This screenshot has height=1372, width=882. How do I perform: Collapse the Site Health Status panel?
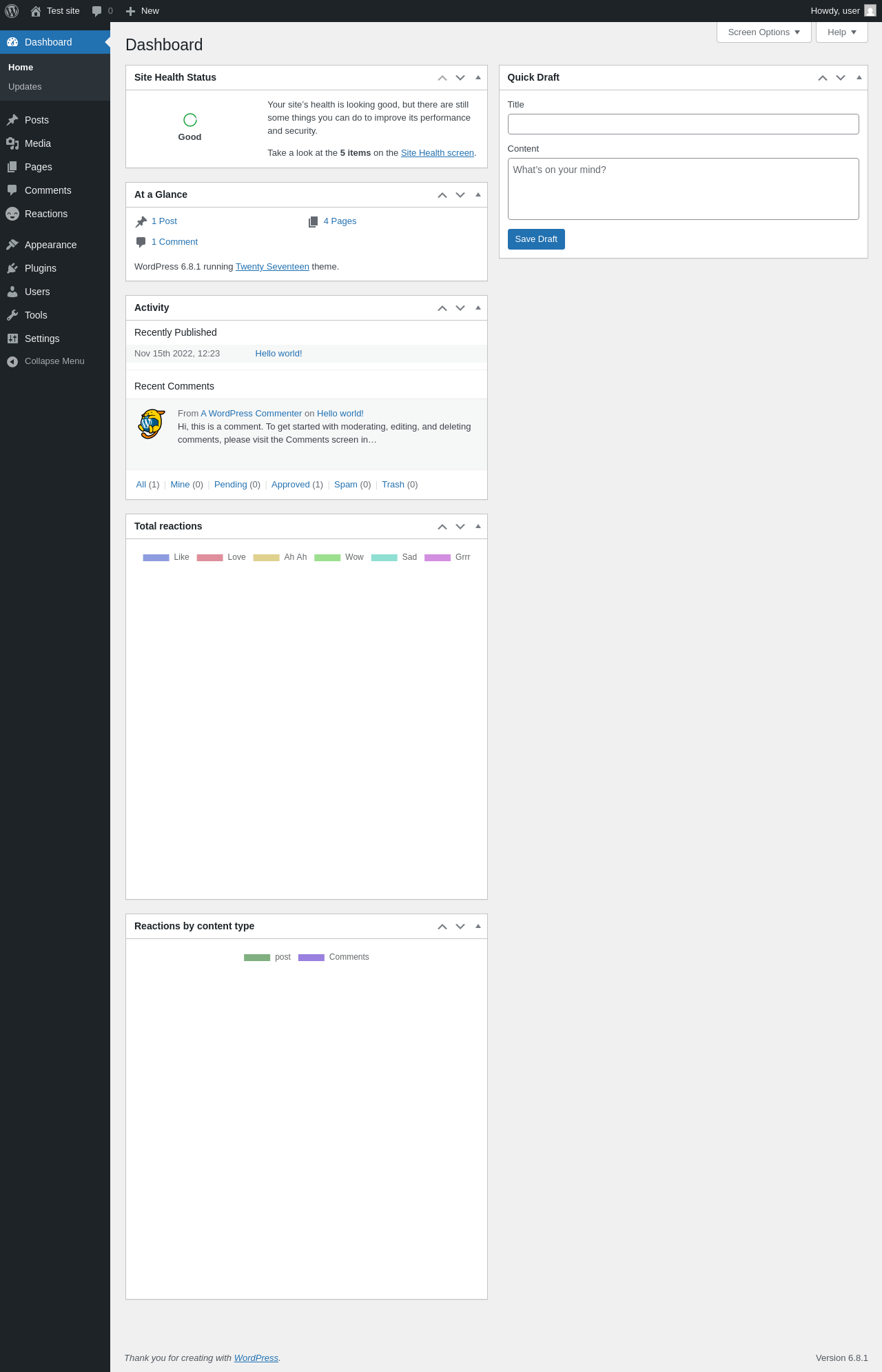[478, 78]
